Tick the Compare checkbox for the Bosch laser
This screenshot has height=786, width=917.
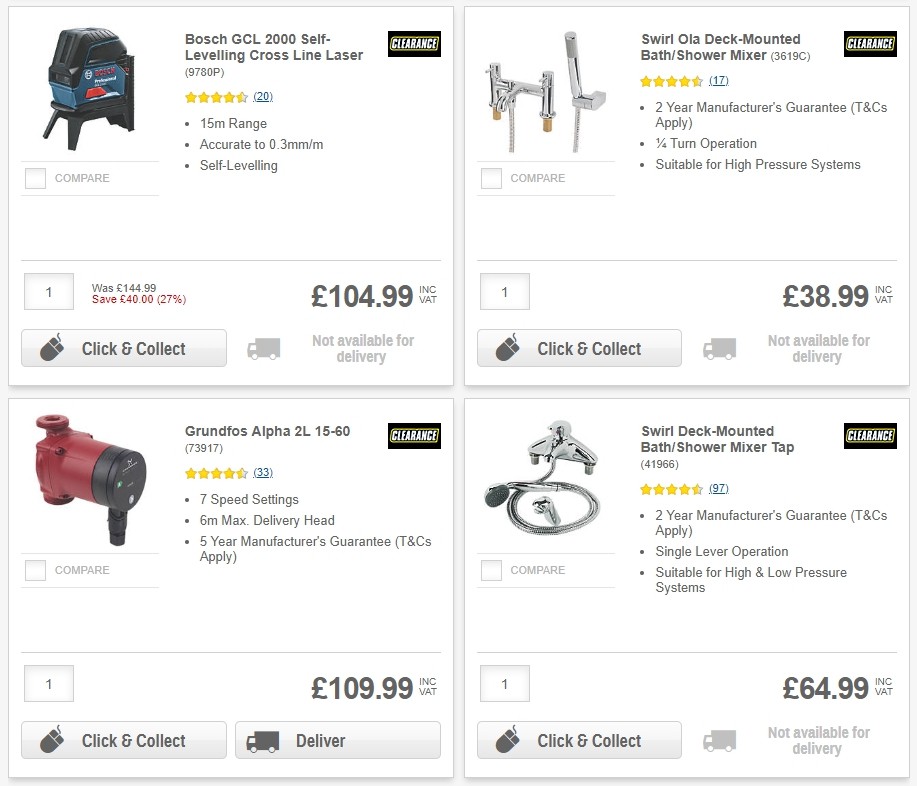[x=35, y=178]
